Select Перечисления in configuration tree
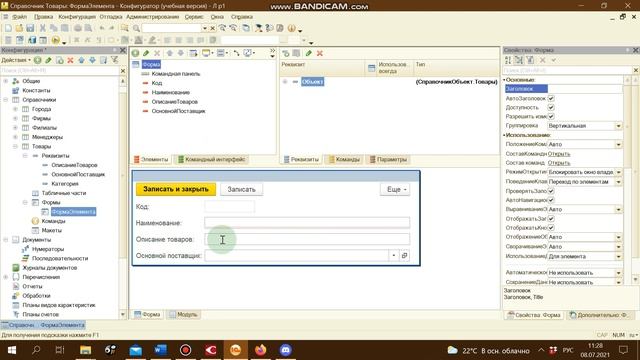This screenshot has height=360, width=640. 41,277
